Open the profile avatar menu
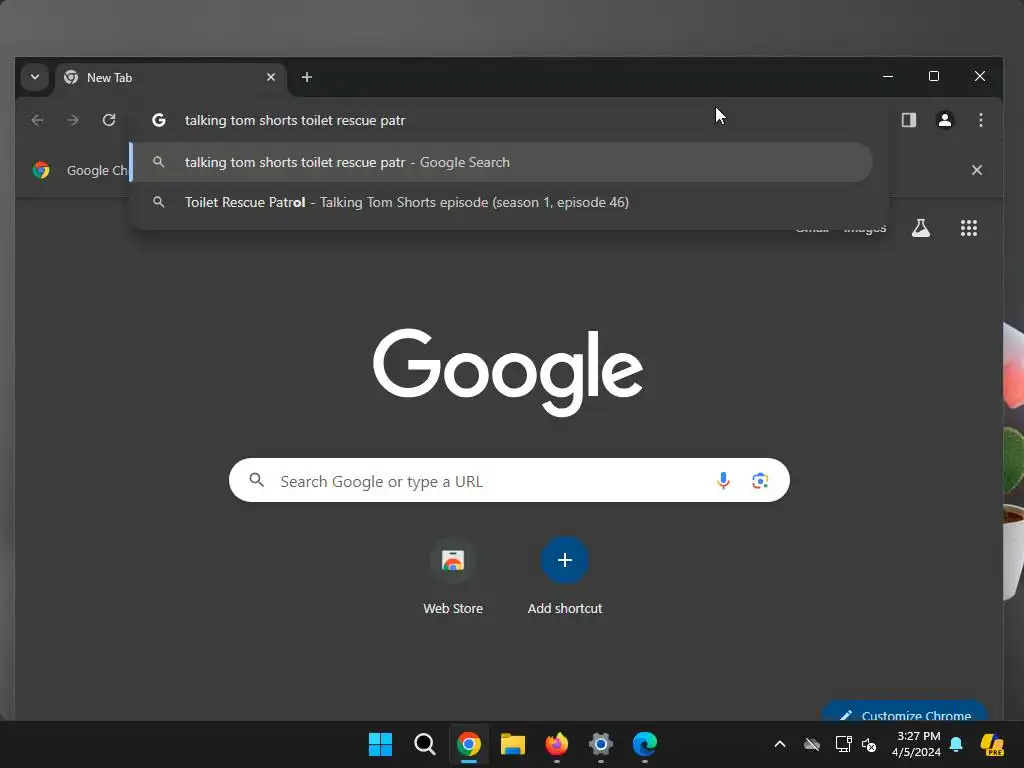Image resolution: width=1024 pixels, height=768 pixels. coord(944,120)
